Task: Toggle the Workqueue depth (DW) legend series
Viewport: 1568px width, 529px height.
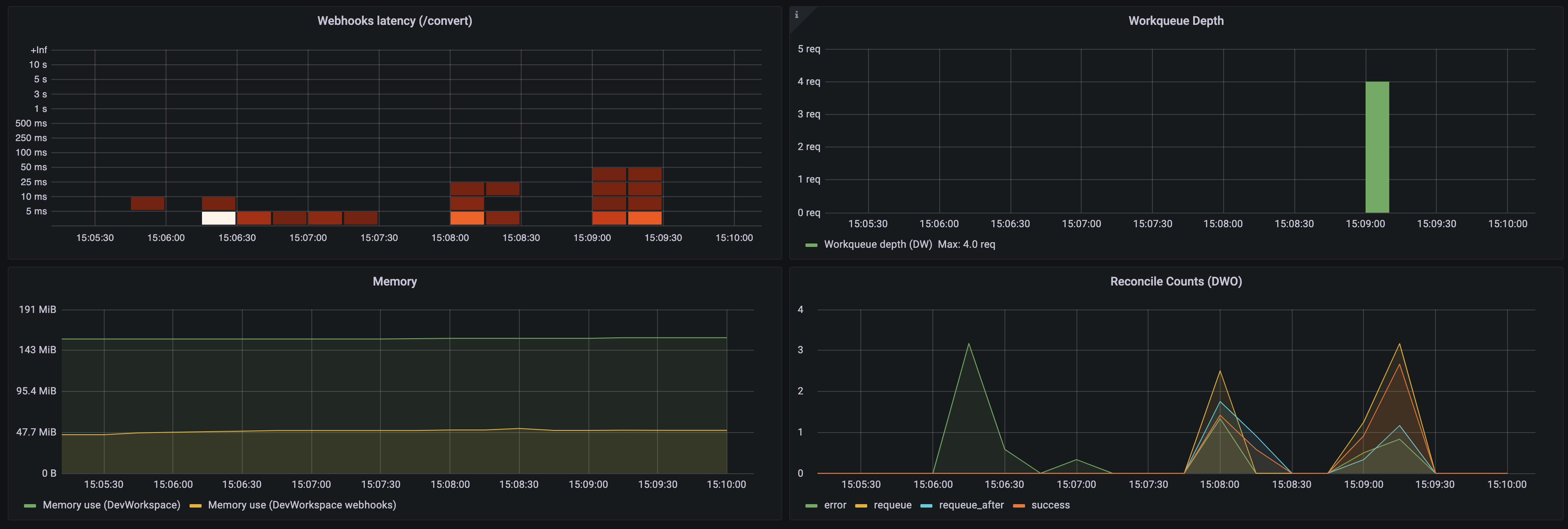Action: 877,244
